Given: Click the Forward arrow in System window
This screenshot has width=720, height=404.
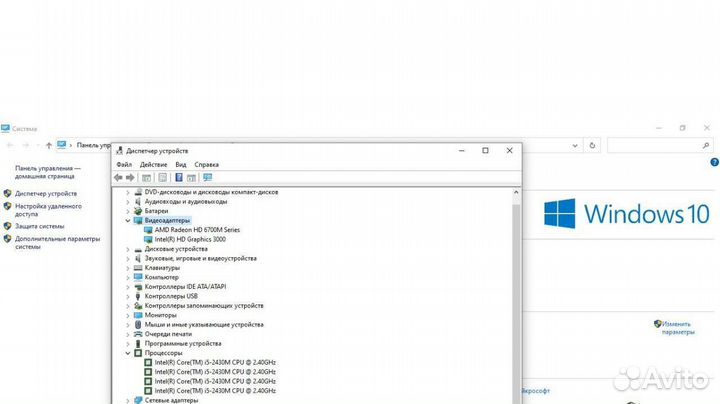Looking at the screenshot, I should 26,146.
